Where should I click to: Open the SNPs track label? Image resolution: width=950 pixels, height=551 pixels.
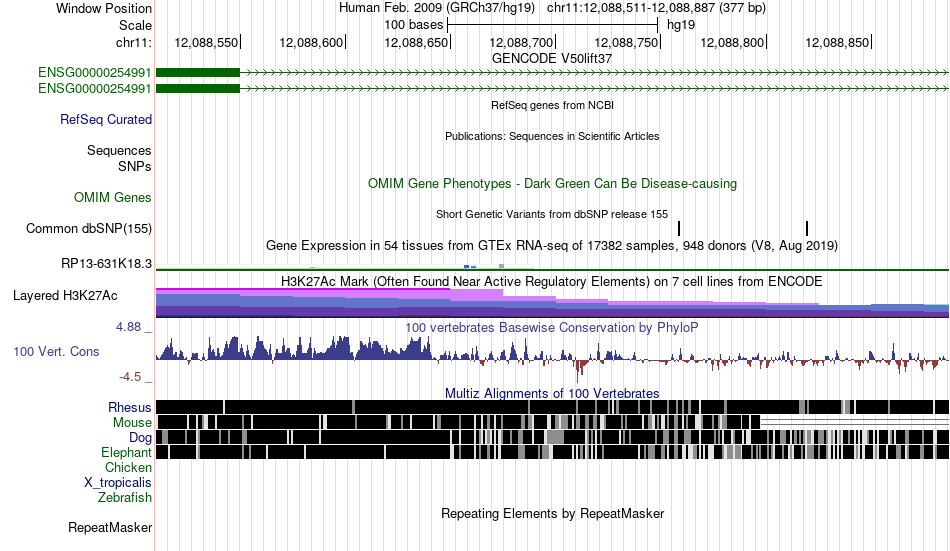[x=135, y=166]
